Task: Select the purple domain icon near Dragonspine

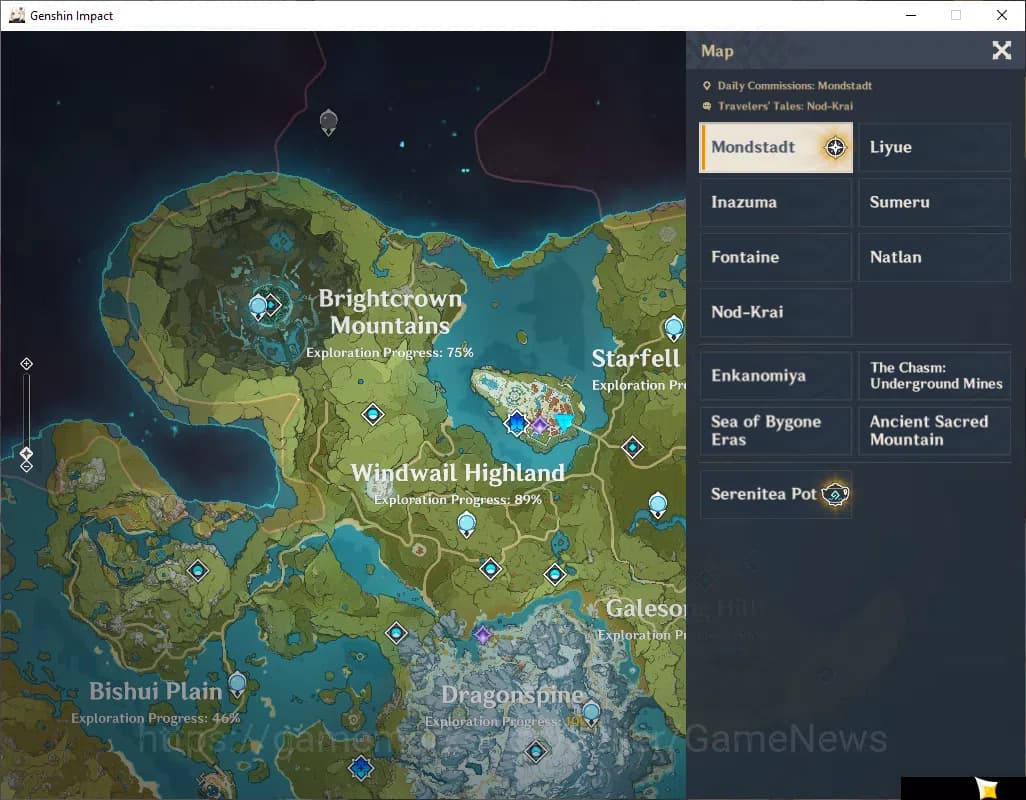Action: click(483, 635)
